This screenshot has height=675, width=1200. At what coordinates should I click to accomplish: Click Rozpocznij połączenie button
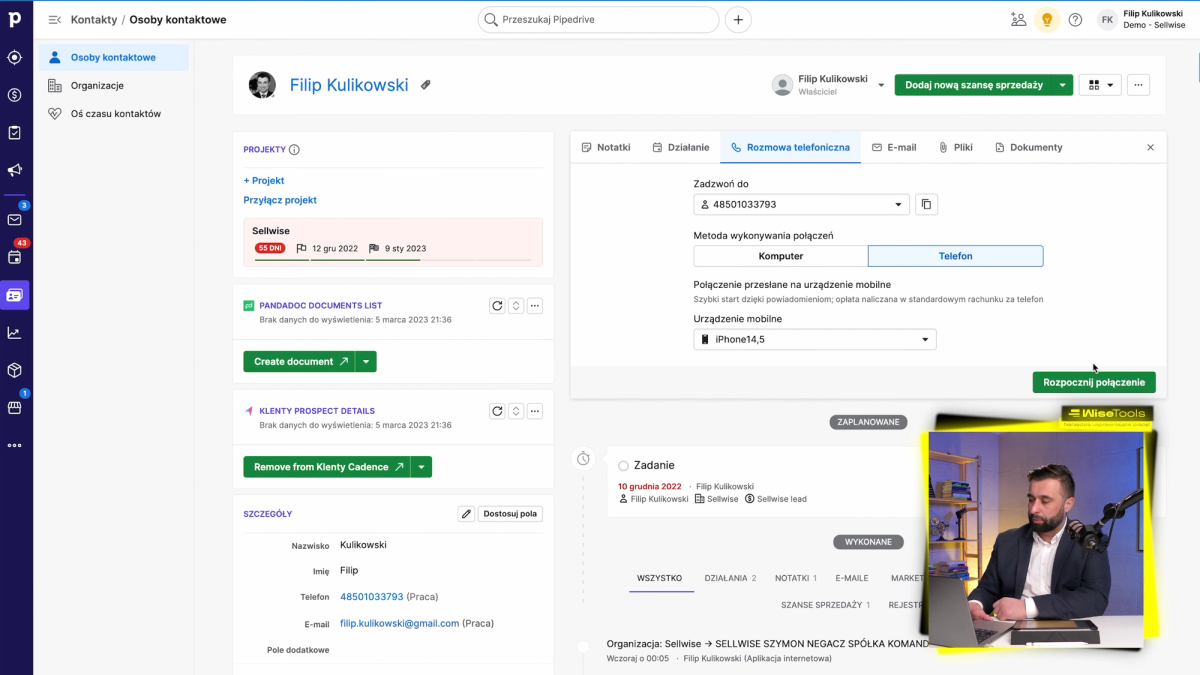tap(1094, 382)
